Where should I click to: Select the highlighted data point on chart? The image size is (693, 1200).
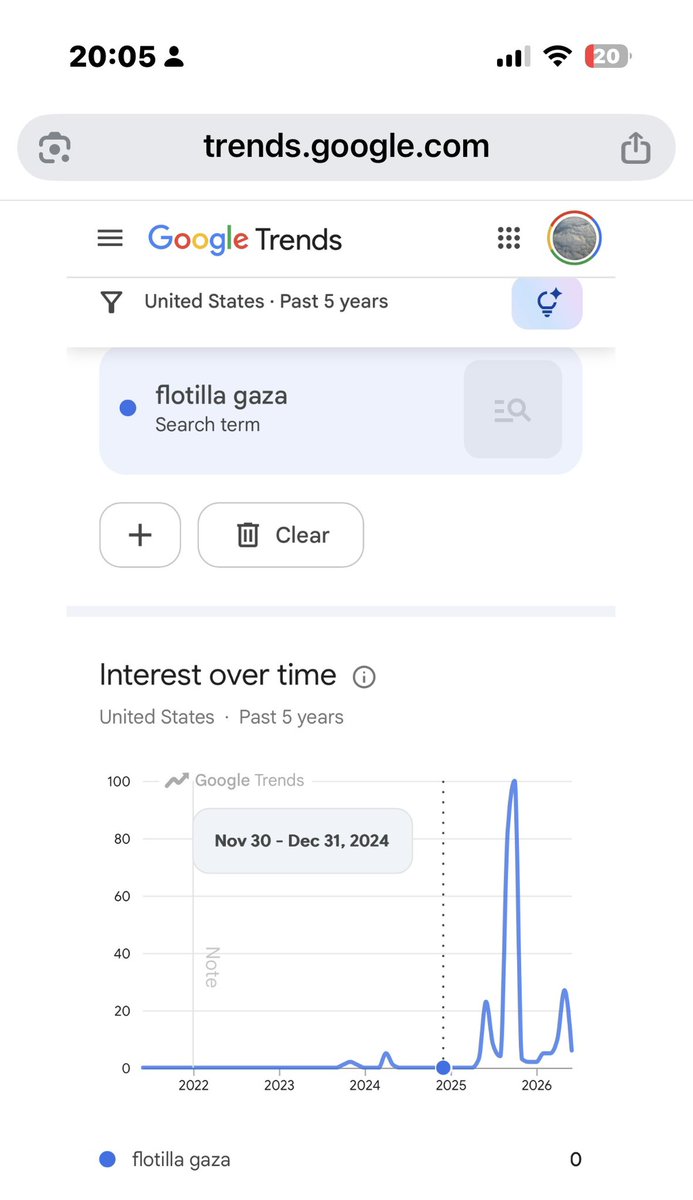click(x=443, y=1068)
